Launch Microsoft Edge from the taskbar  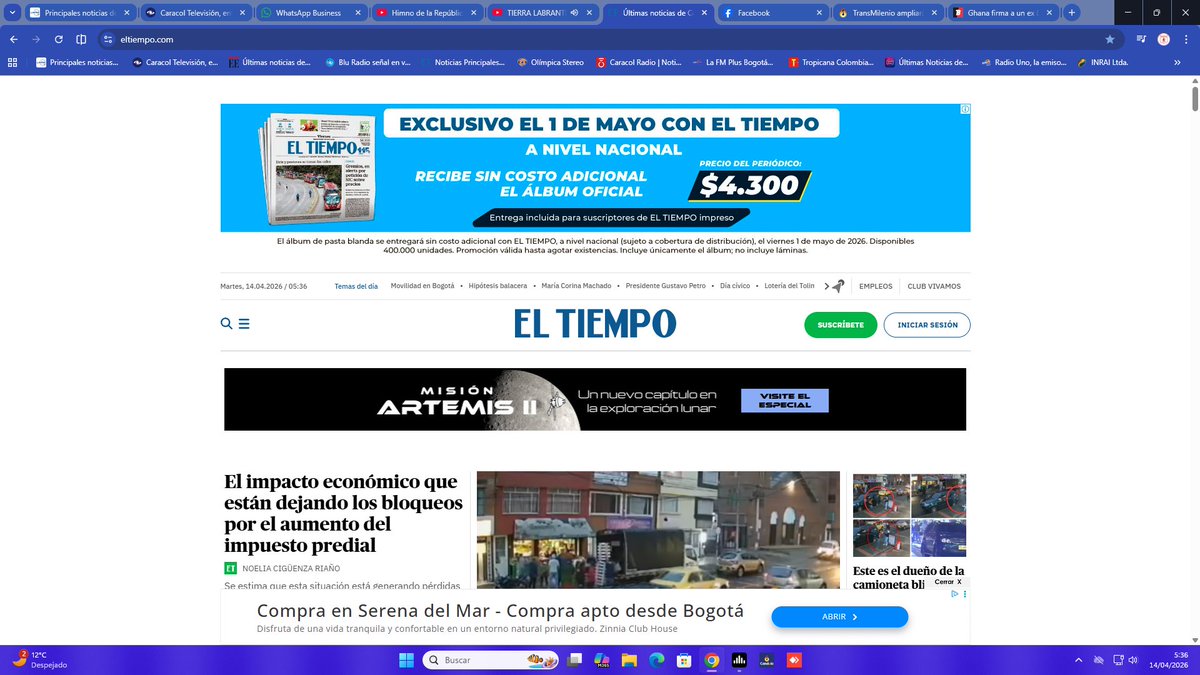[656, 660]
